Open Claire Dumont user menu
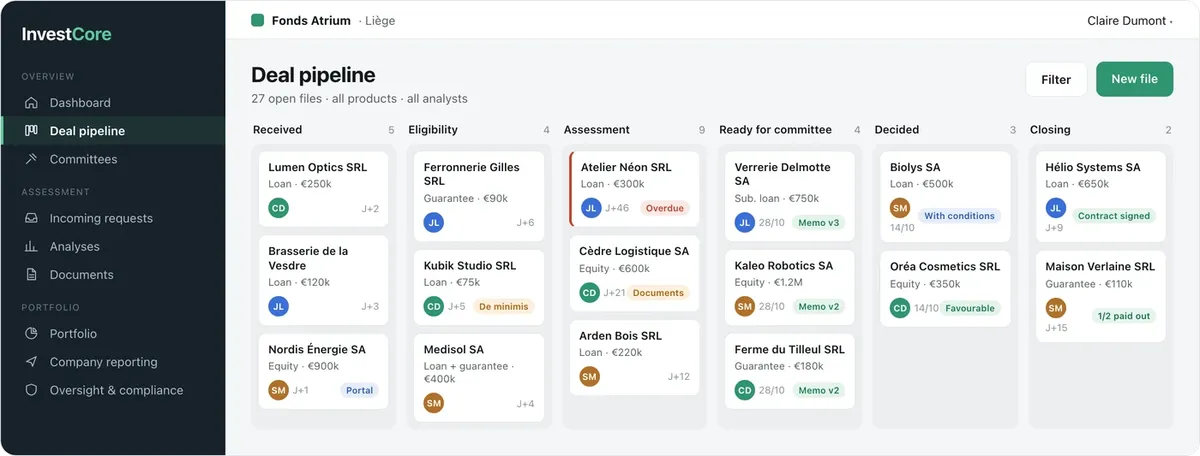Image resolution: width=1200 pixels, height=456 pixels. click(1130, 21)
